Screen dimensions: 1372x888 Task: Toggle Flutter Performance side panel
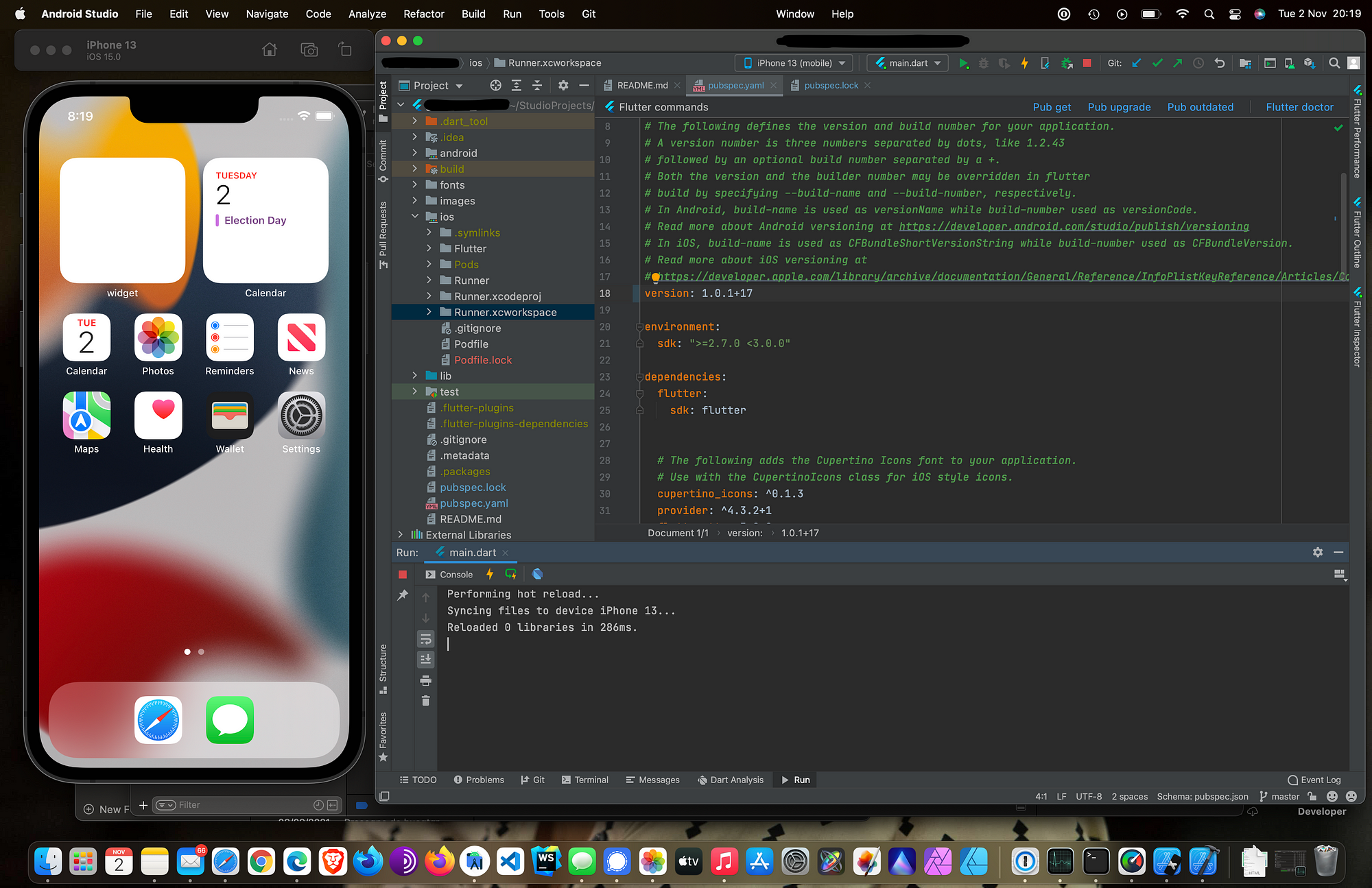coord(1357,132)
